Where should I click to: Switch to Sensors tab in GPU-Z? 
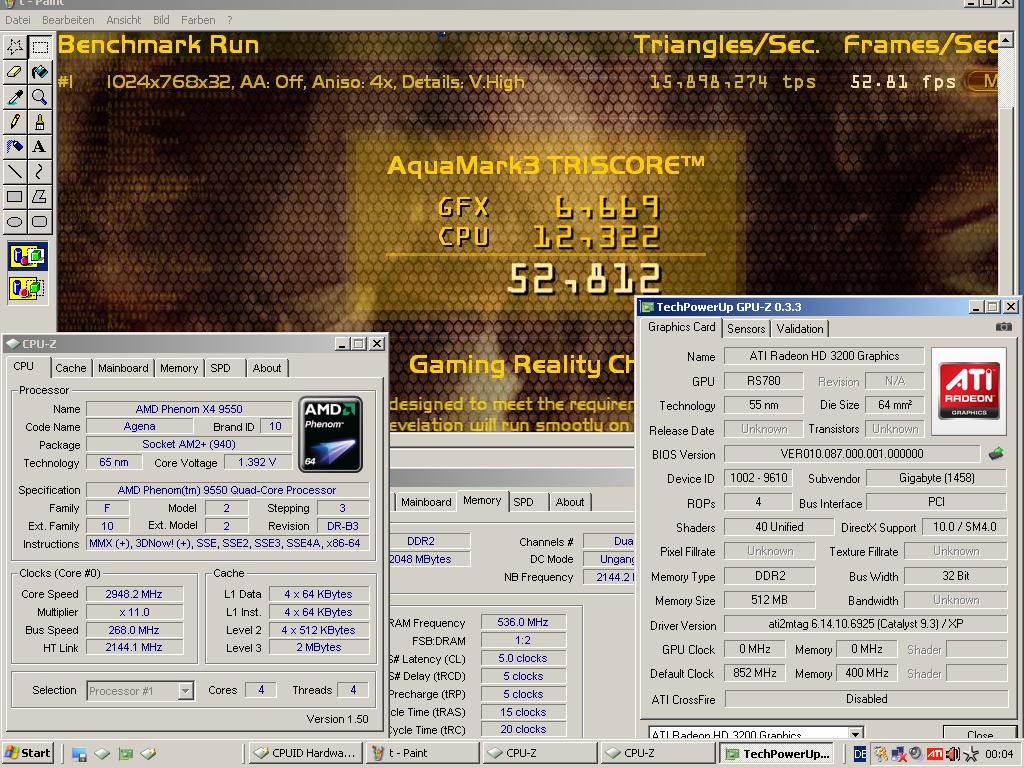click(x=746, y=328)
